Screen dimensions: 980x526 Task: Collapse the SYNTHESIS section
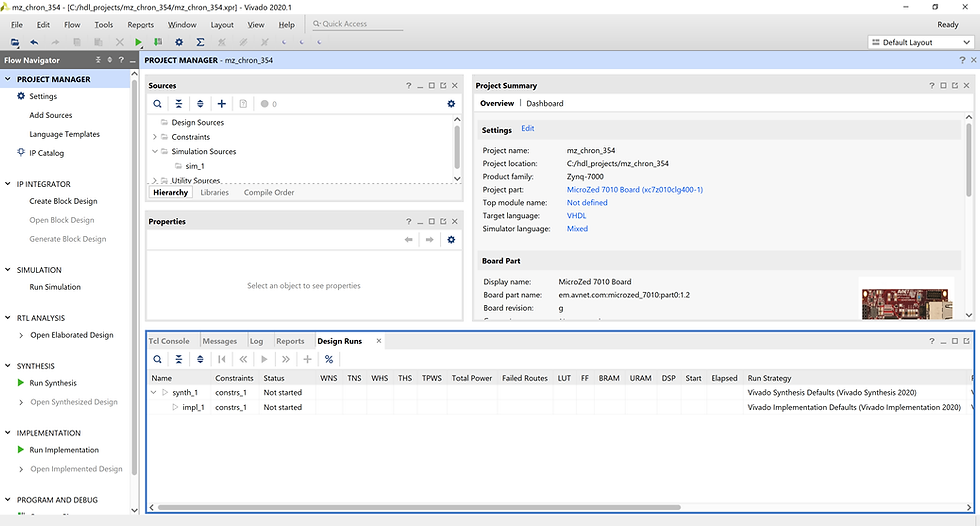coord(8,365)
